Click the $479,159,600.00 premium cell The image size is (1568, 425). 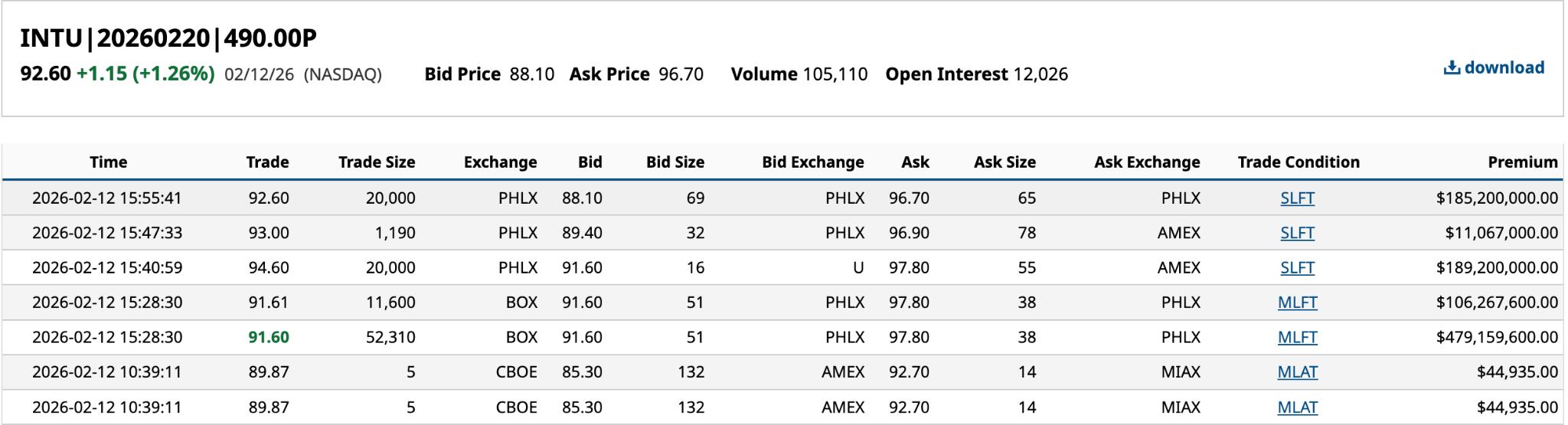[1497, 337]
